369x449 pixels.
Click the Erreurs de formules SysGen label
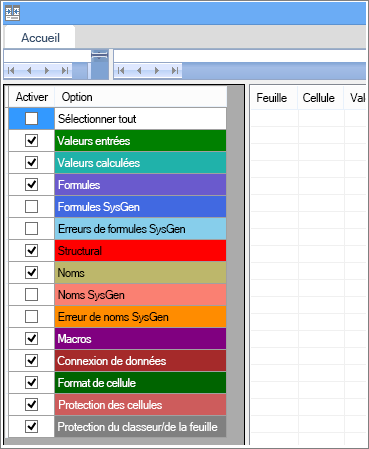(122, 229)
